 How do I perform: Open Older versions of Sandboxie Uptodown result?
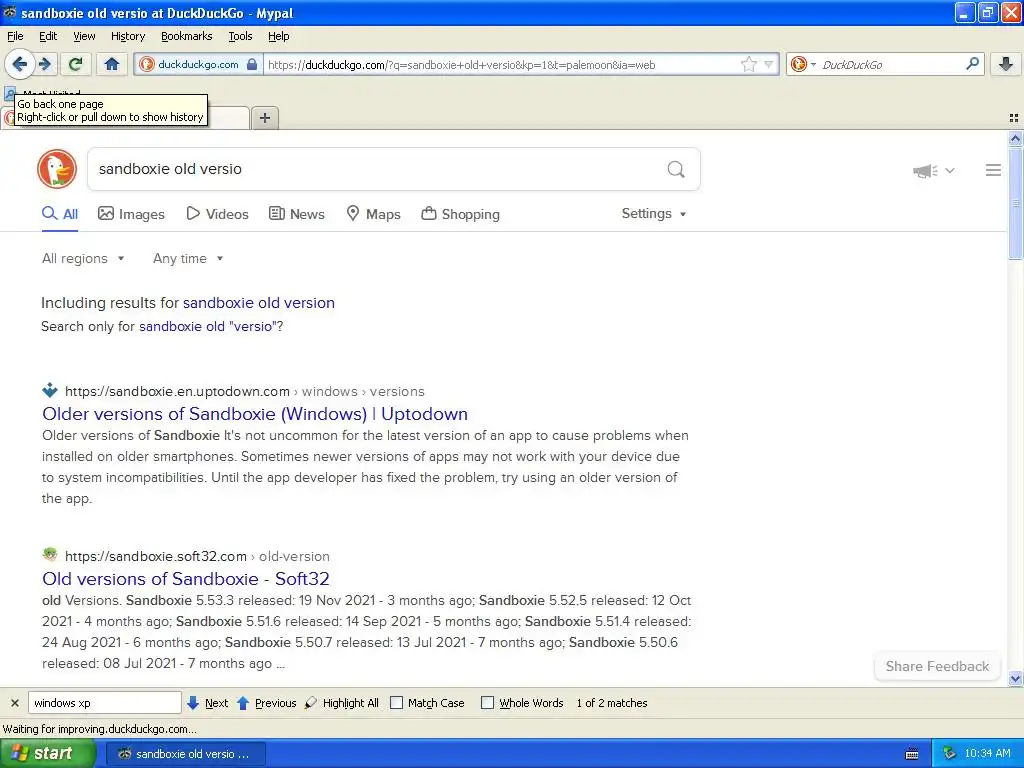pos(255,414)
